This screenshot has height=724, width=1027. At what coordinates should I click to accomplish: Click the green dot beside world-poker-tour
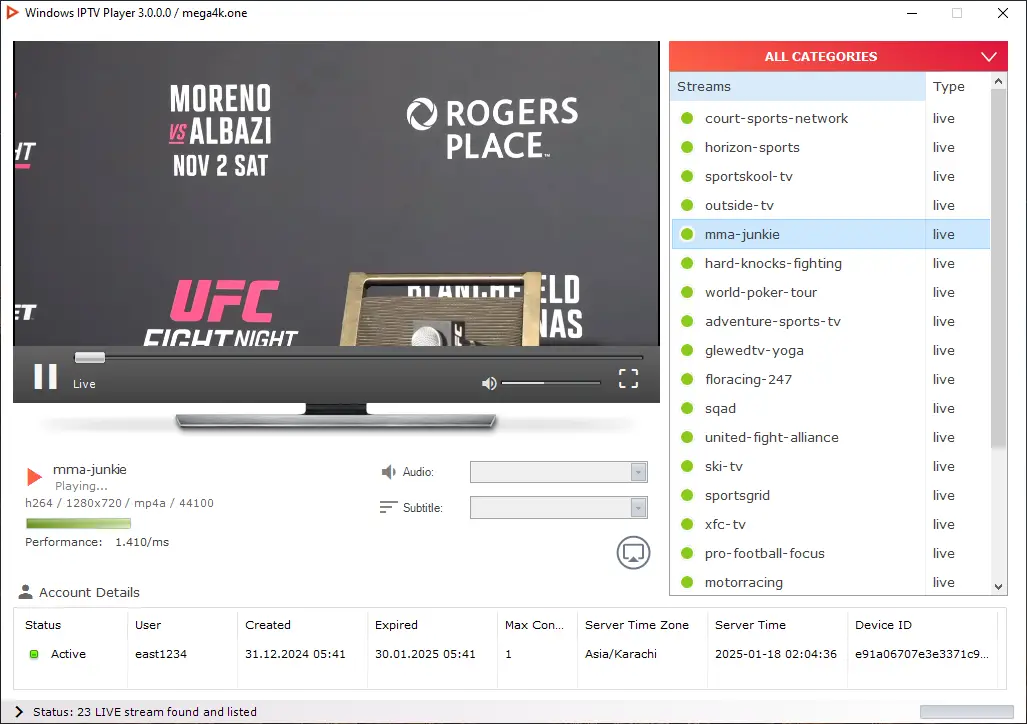tap(687, 292)
